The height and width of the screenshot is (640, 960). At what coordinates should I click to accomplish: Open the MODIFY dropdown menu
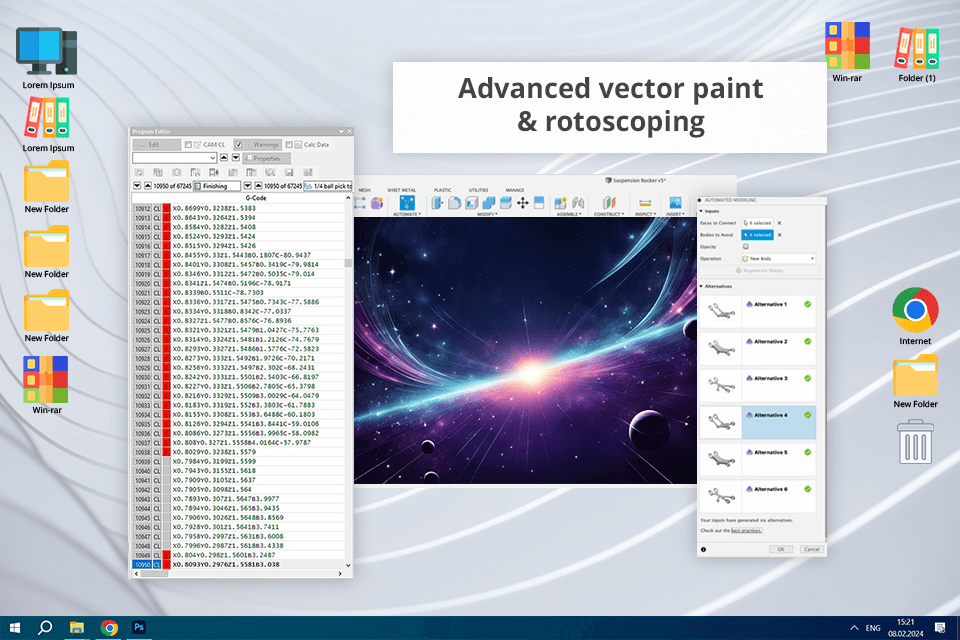point(487,214)
